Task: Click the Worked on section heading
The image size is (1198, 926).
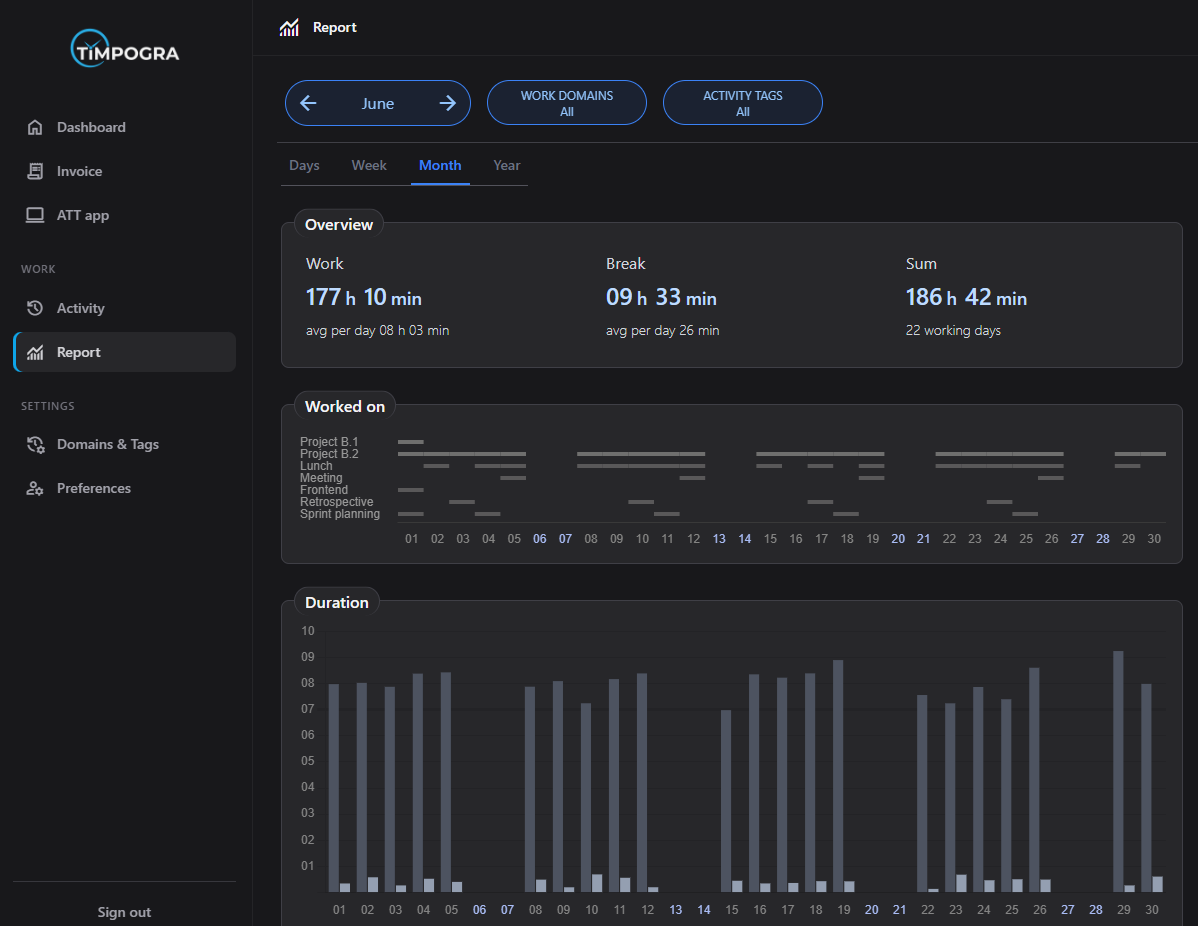Action: tap(345, 406)
